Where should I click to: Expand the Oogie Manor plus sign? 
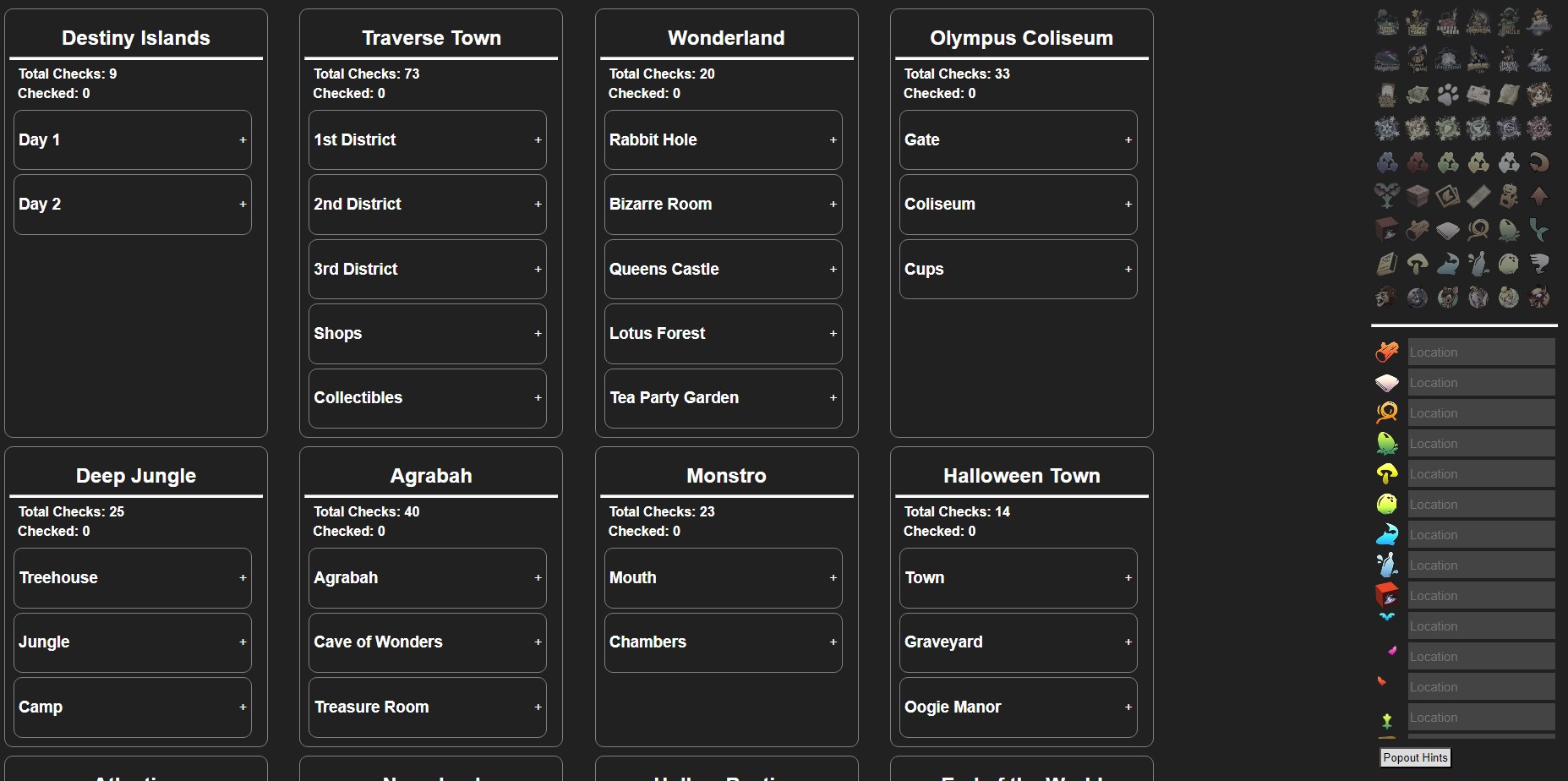click(x=1128, y=707)
